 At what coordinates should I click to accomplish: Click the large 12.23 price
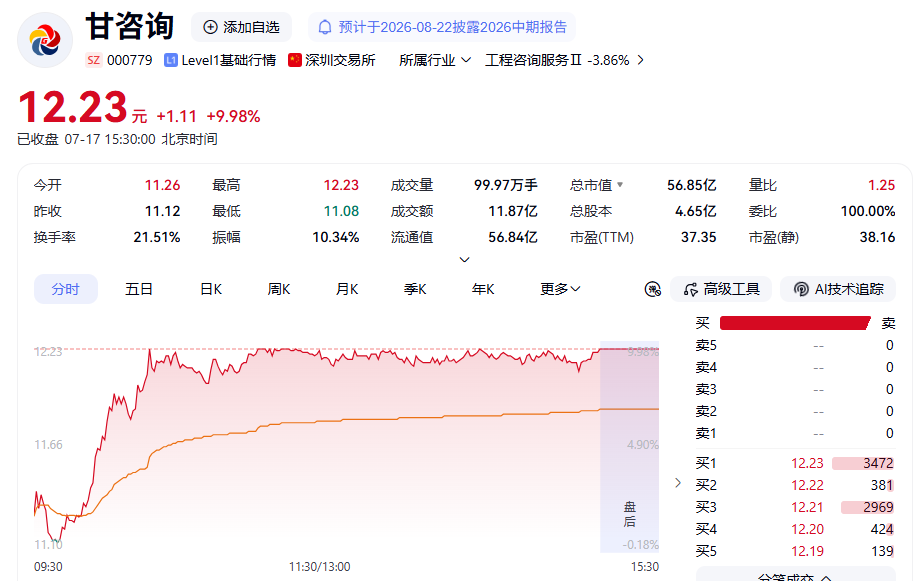click(x=73, y=107)
